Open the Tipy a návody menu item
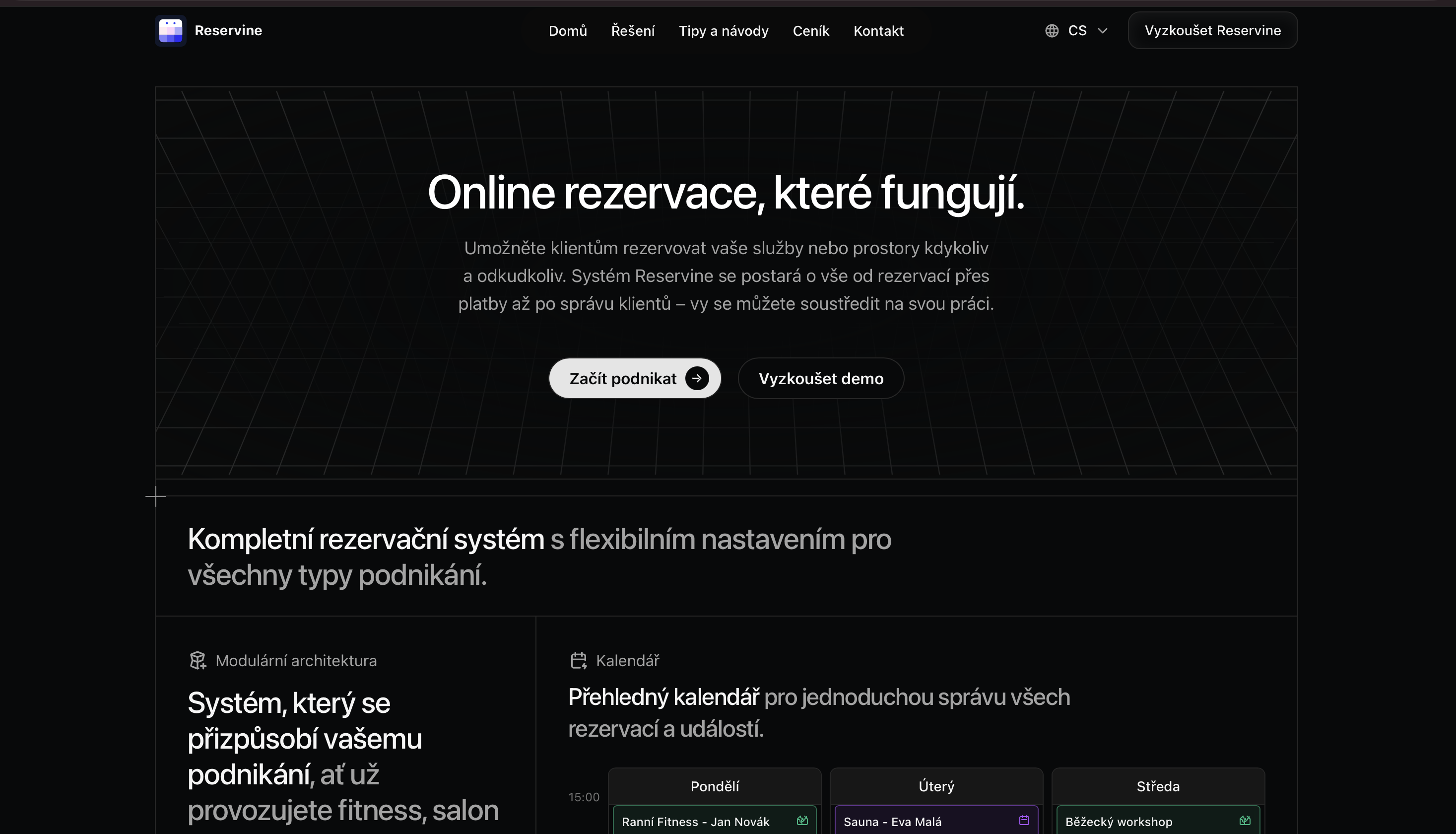This screenshot has width=1456, height=834. coord(724,30)
